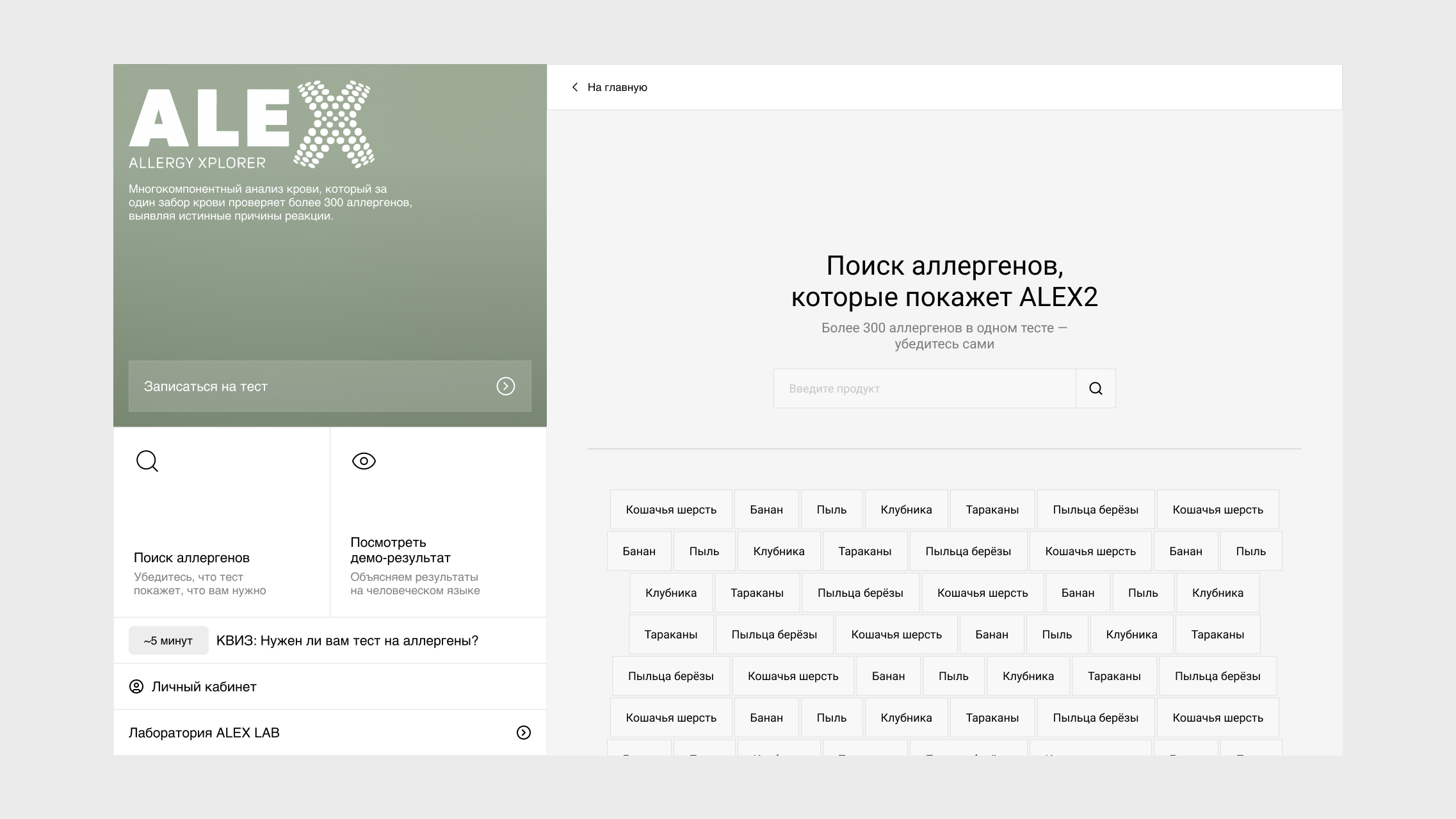Choose Тараканы tag in the sixth tag row
The height and width of the screenshot is (819, 1456).
(992, 718)
